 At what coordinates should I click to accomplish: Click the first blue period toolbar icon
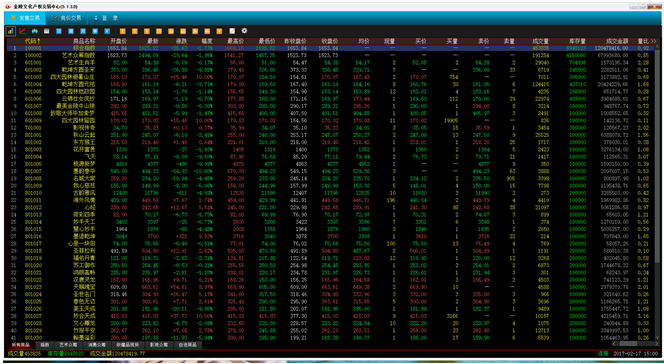pos(59,31)
